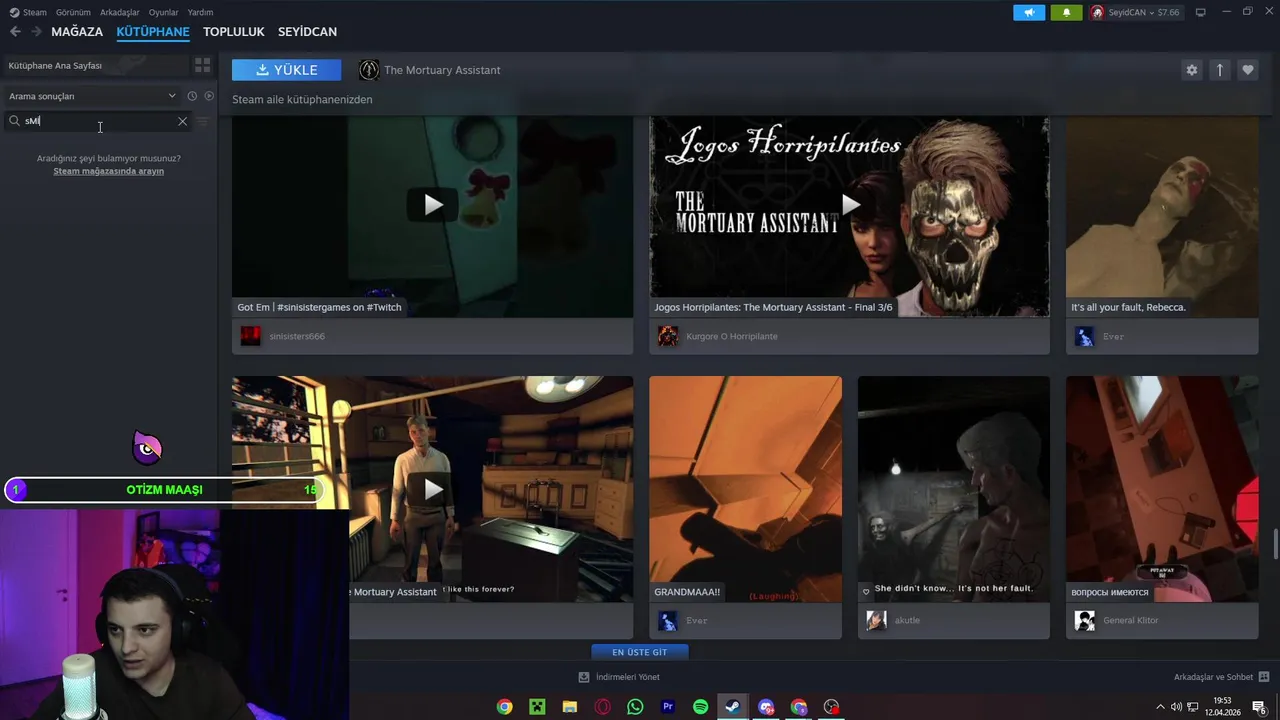Image resolution: width=1280 pixels, height=720 pixels.
Task: Open the General Klitor author avatar
Action: (x=1085, y=620)
